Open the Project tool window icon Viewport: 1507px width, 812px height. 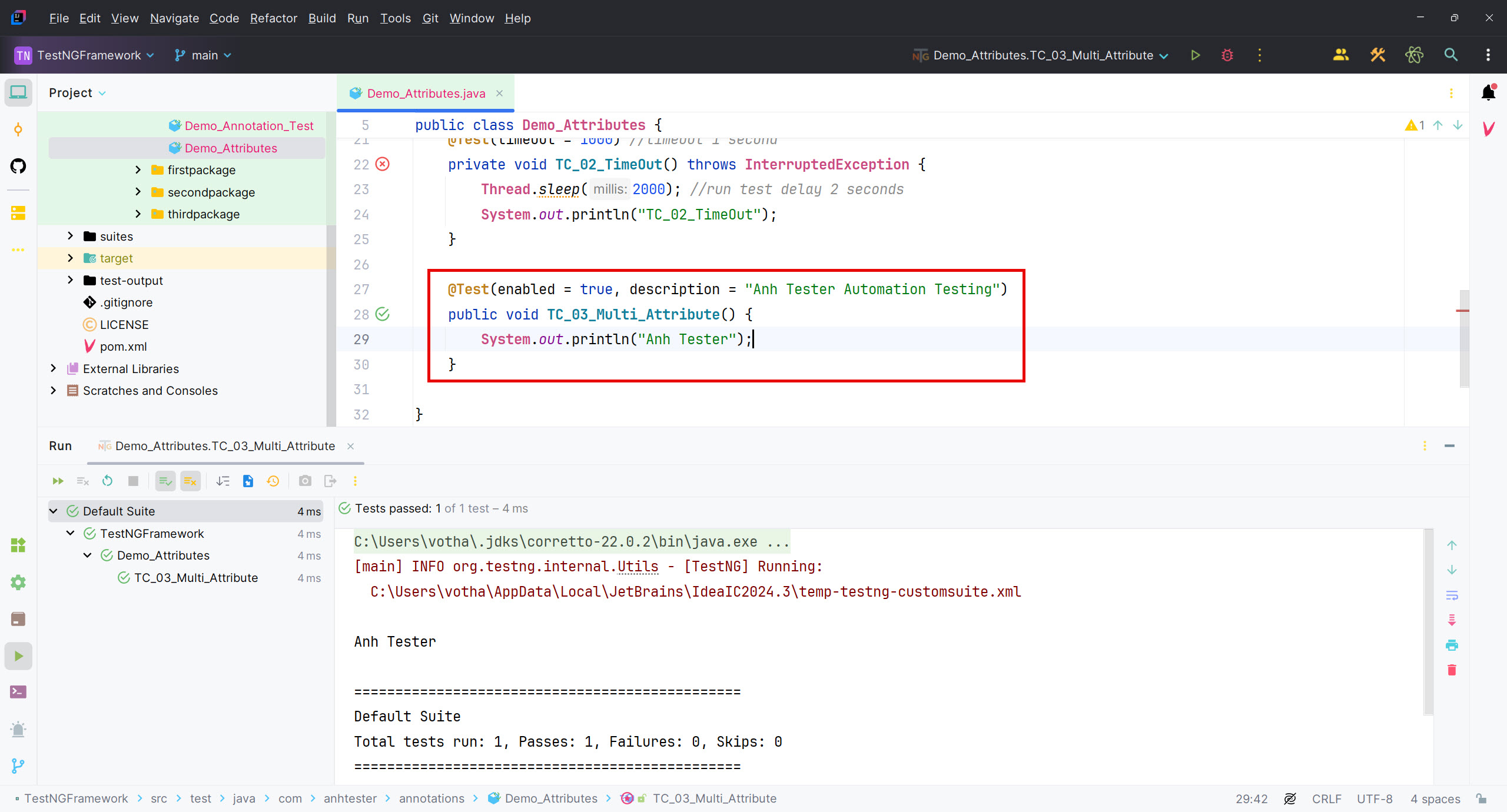pos(18,92)
